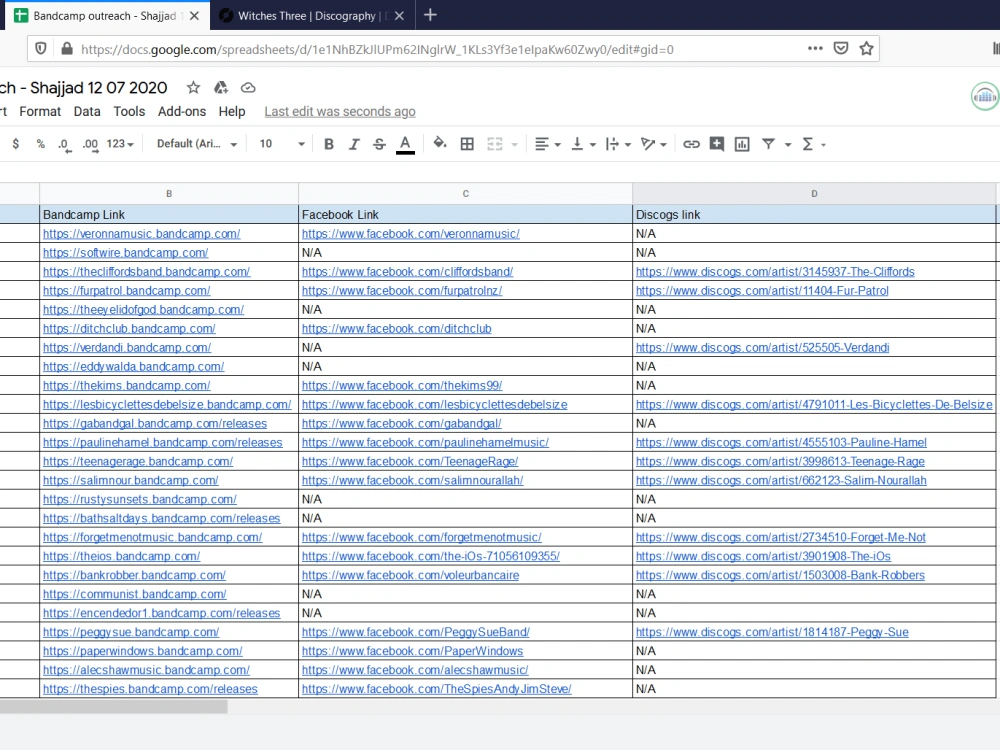Screen dimensions: 1000x750
Task: Open the Add-ons menu
Action: pos(182,112)
